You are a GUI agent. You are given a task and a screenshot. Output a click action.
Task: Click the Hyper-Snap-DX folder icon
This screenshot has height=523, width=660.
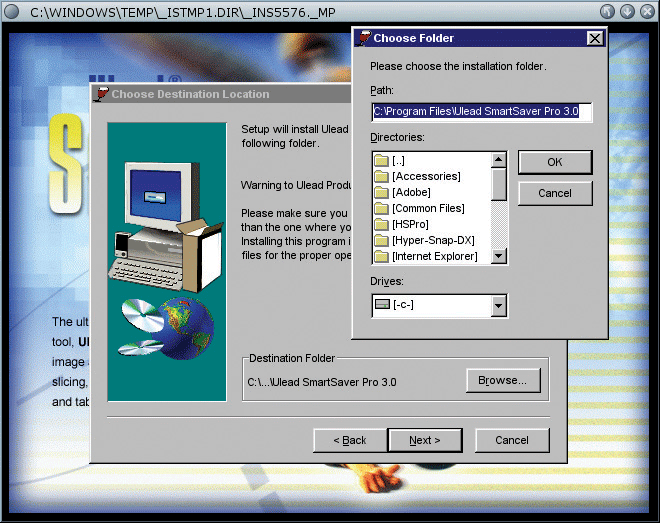click(x=381, y=240)
